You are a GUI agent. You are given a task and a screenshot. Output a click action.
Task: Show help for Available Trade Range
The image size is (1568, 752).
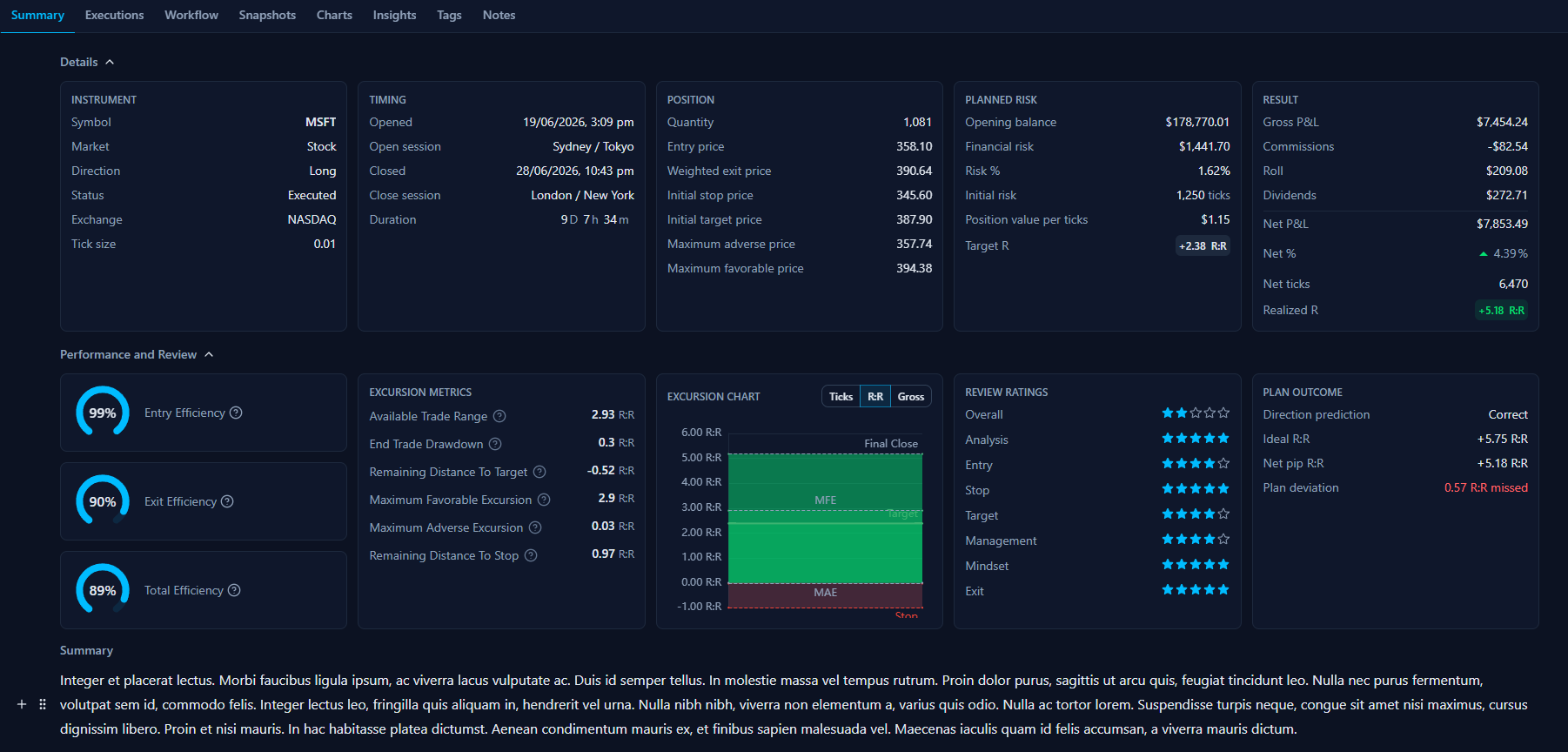[499, 416]
